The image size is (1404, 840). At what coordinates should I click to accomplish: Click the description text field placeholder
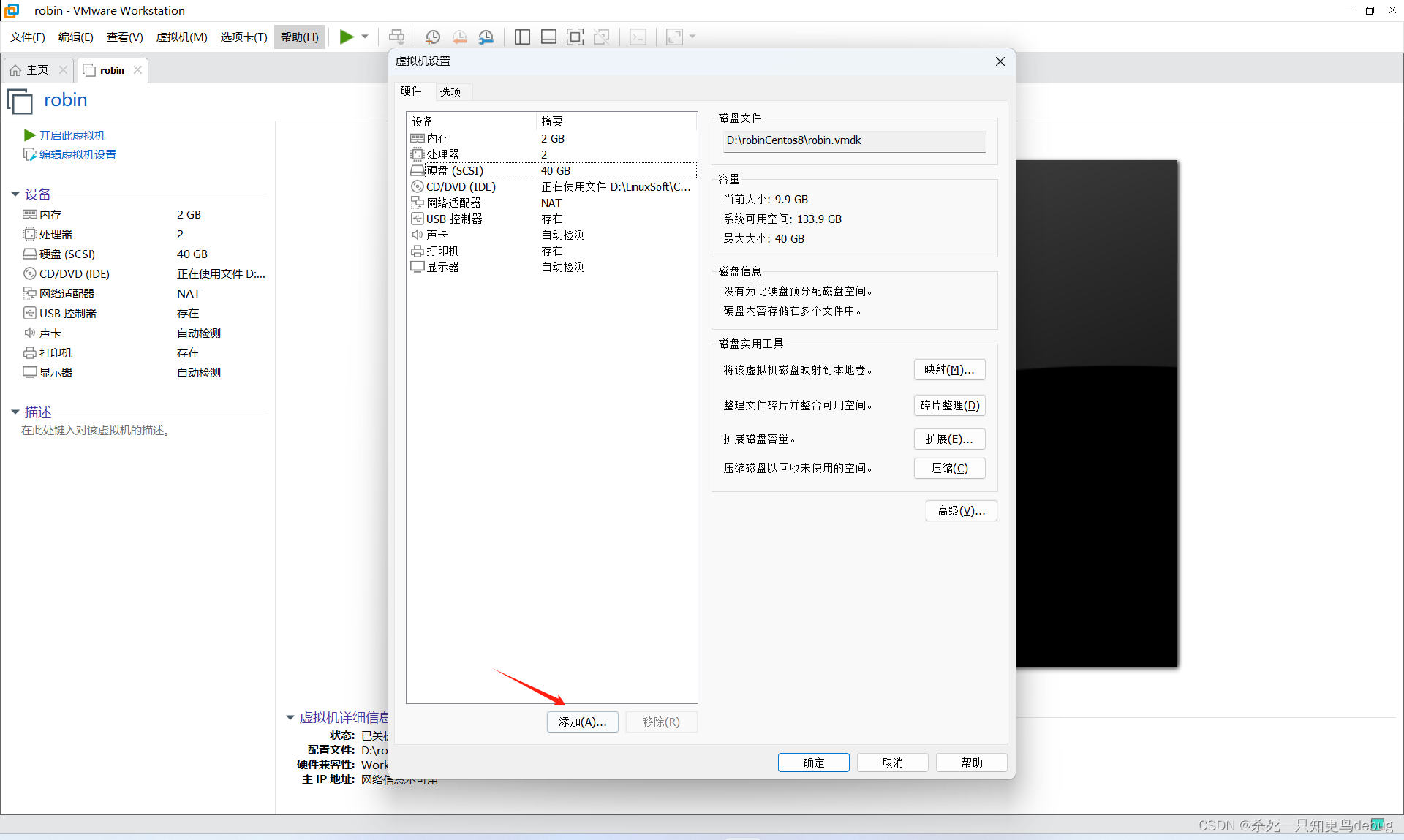[97, 431]
